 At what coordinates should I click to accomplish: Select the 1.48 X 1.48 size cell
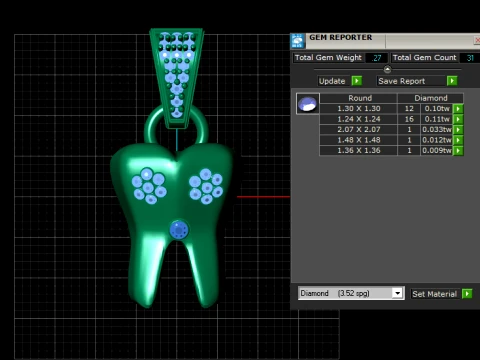coord(359,140)
